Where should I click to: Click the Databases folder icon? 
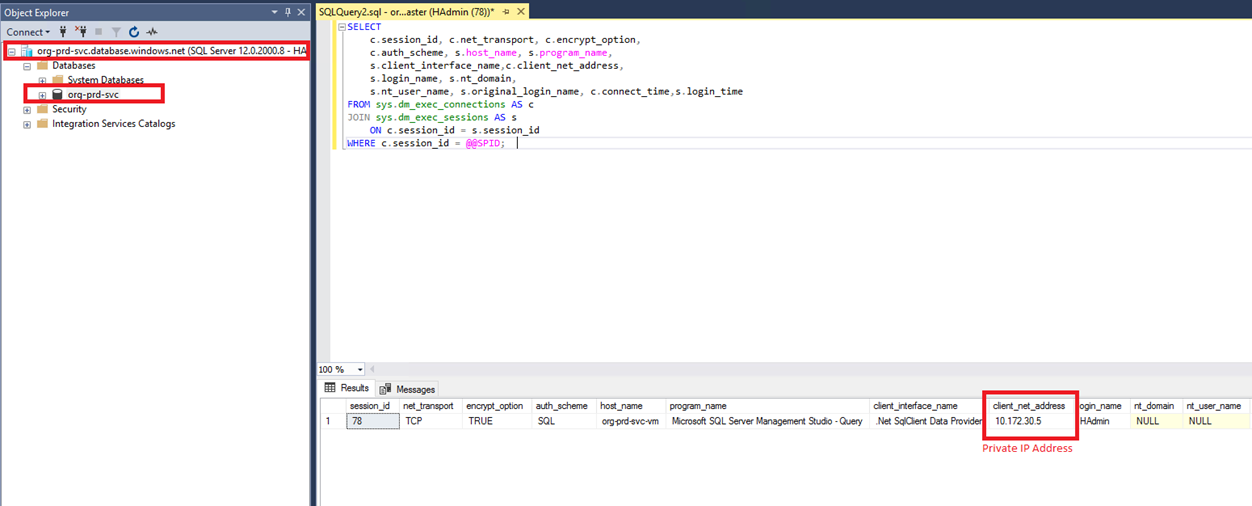(42, 65)
